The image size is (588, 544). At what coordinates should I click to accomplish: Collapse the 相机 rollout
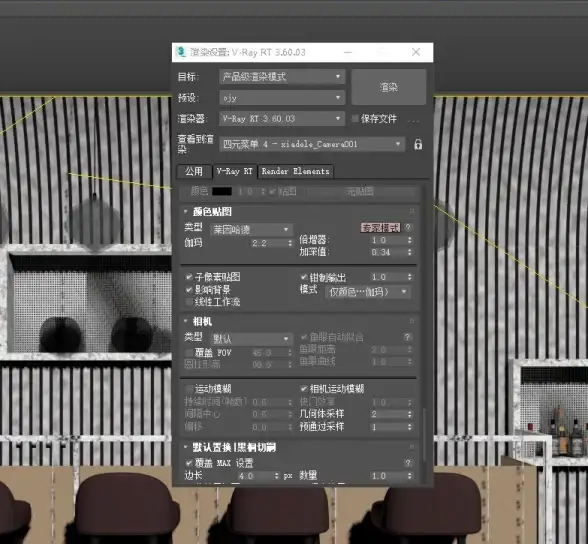point(186,321)
